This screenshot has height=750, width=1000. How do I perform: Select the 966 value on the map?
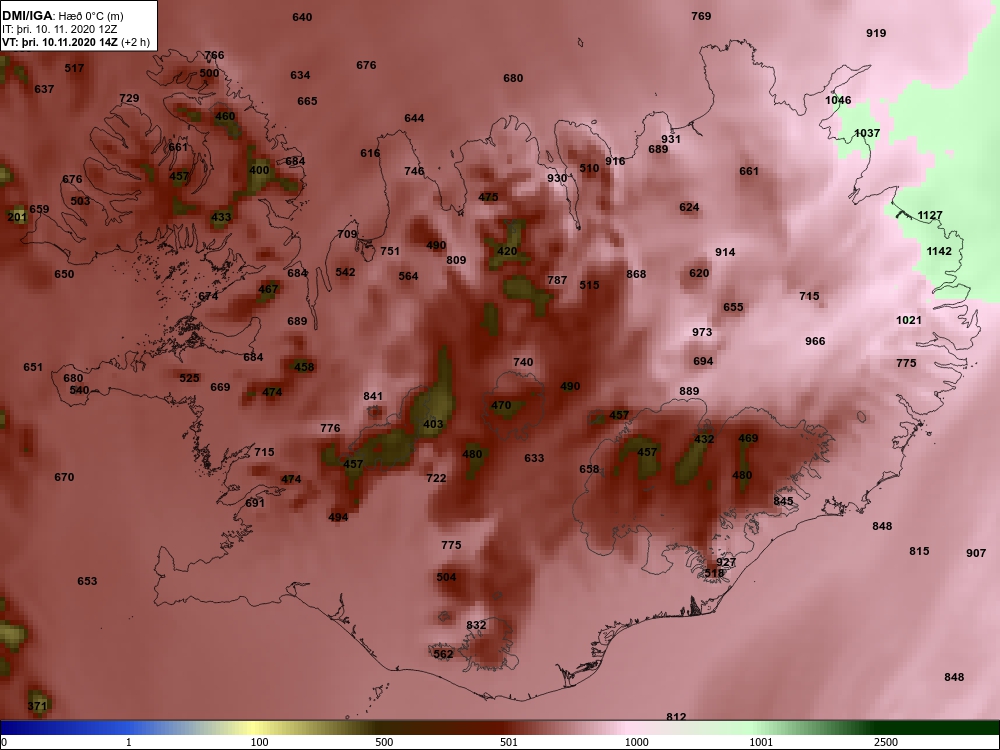point(815,341)
